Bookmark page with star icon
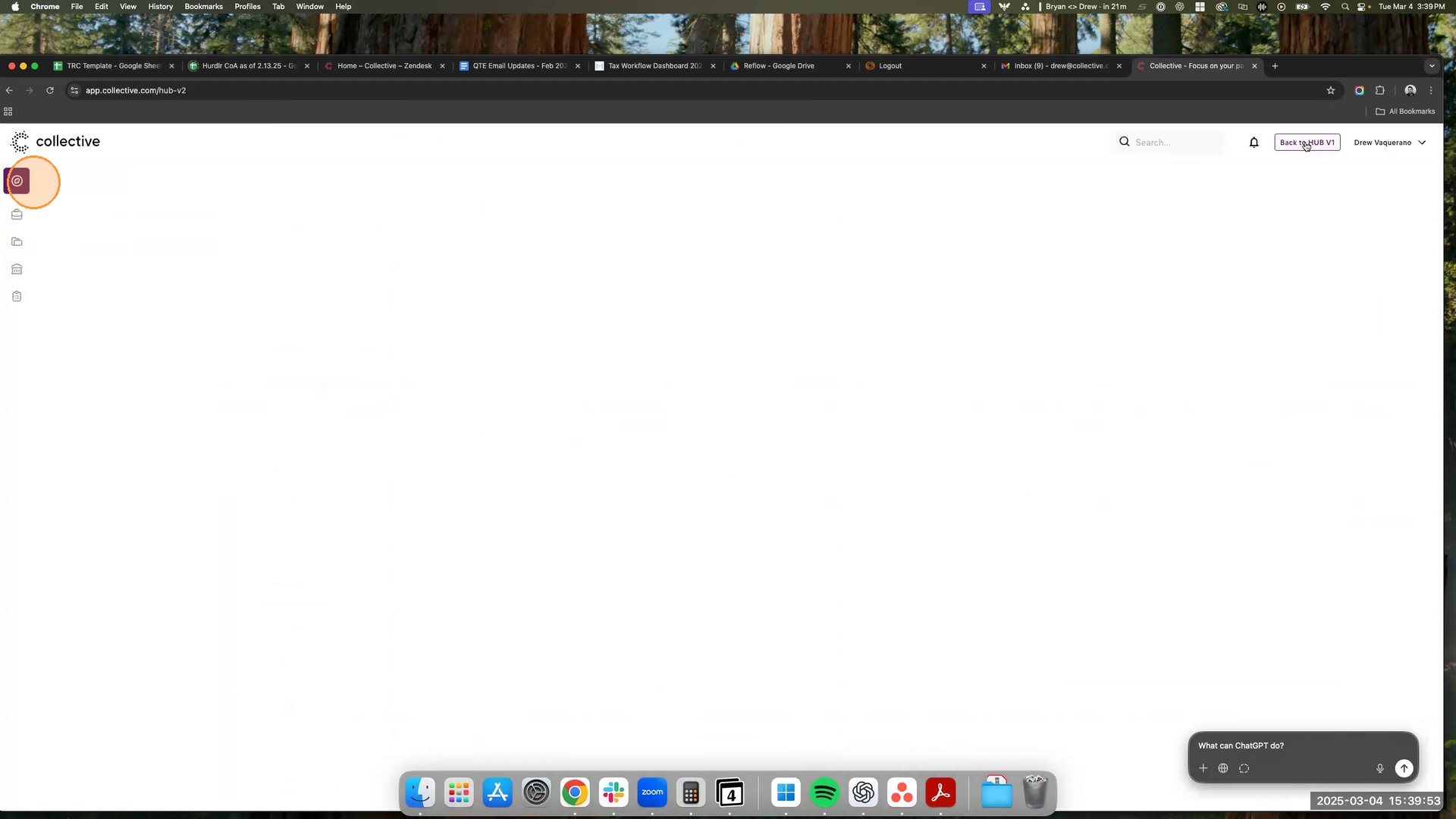Image resolution: width=1456 pixels, height=819 pixels. (1330, 90)
